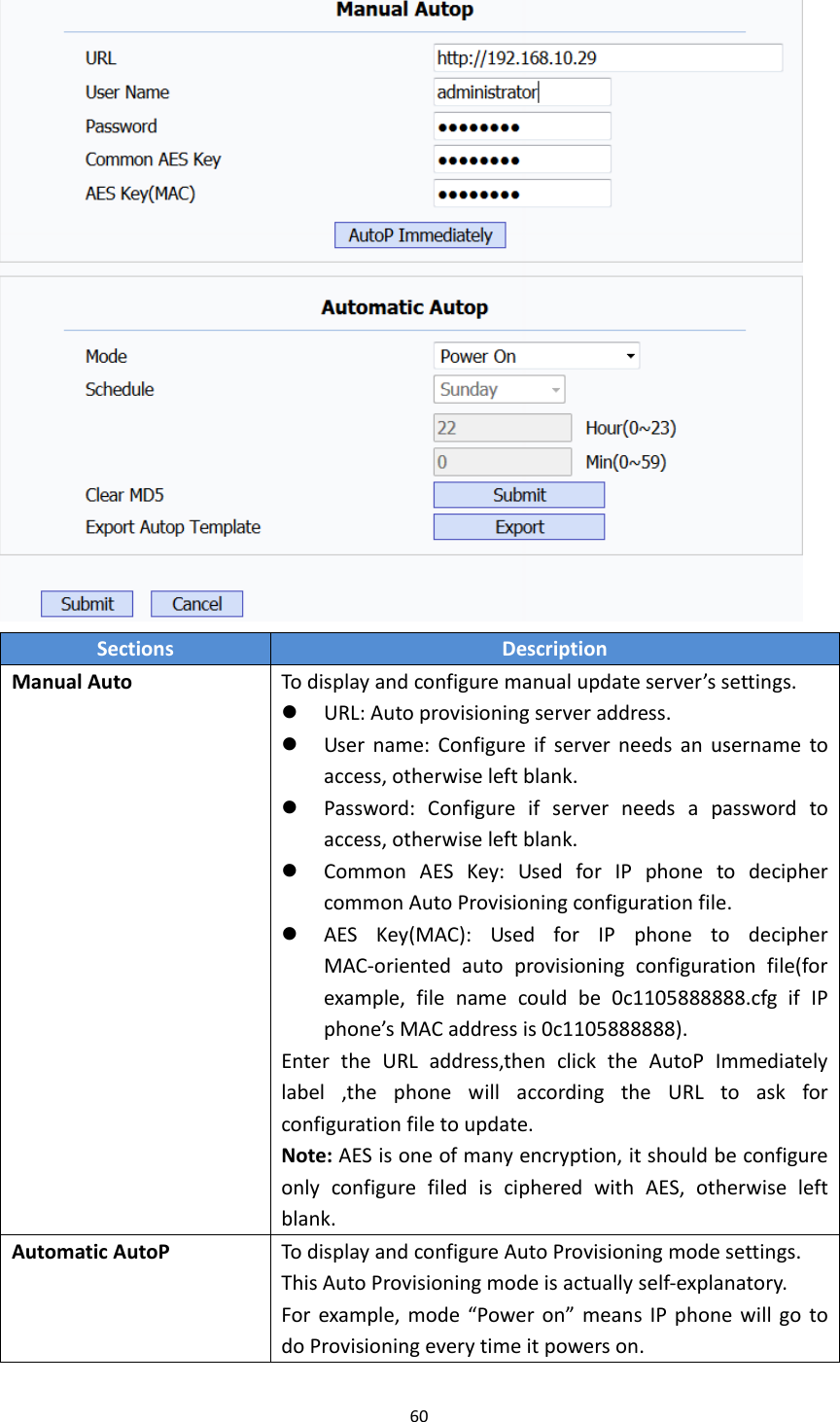Select the Hour input showing 22
The image size is (840, 1422).
pyautogui.click(x=502, y=426)
